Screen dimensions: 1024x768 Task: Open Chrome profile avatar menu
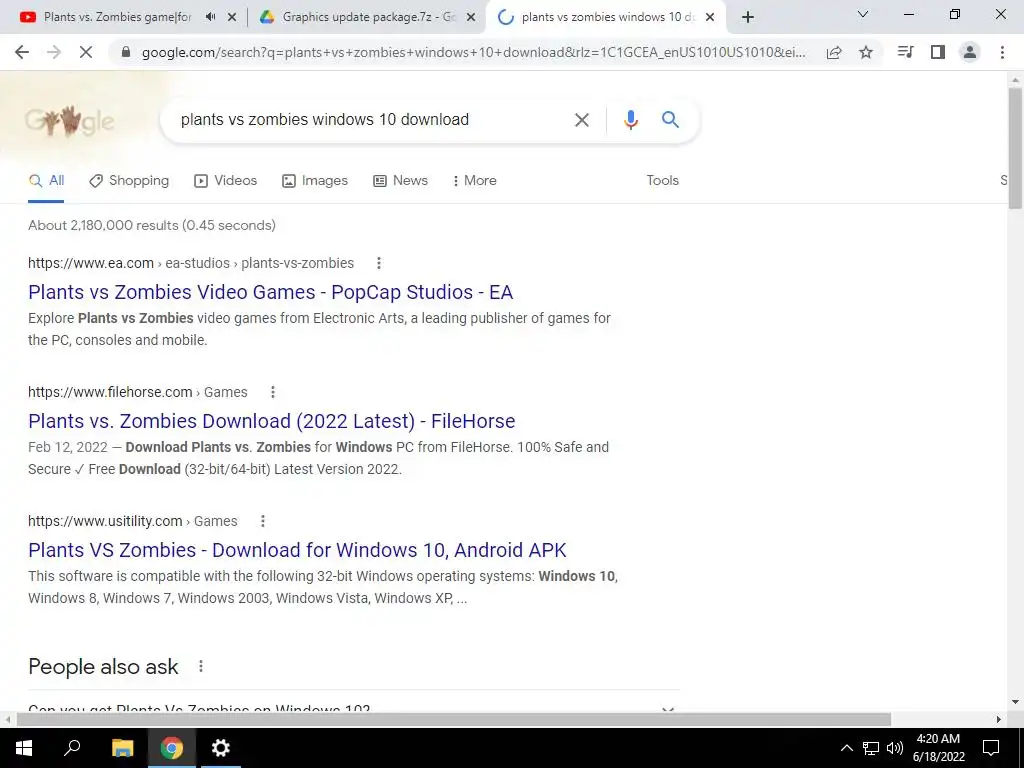[970, 52]
